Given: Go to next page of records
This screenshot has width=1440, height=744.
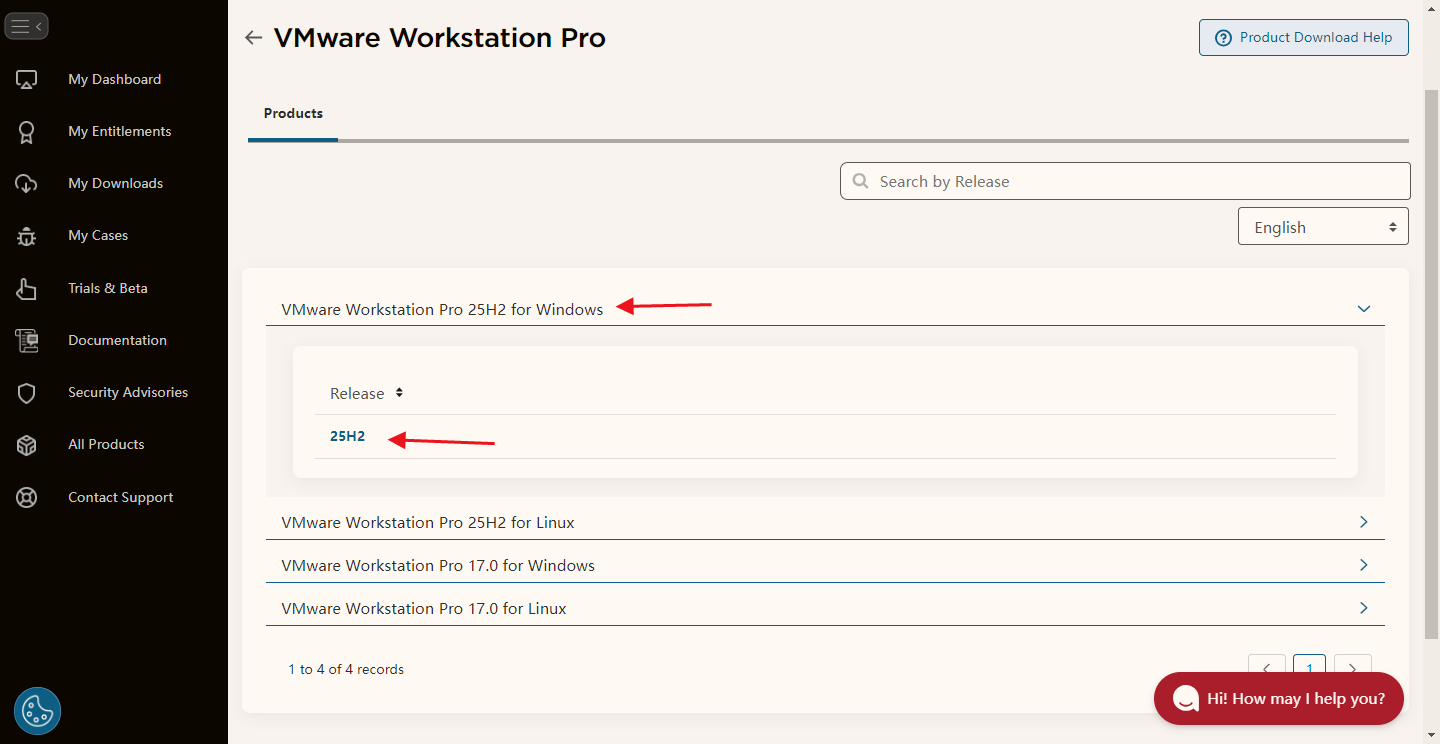Looking at the screenshot, I should (1352, 669).
